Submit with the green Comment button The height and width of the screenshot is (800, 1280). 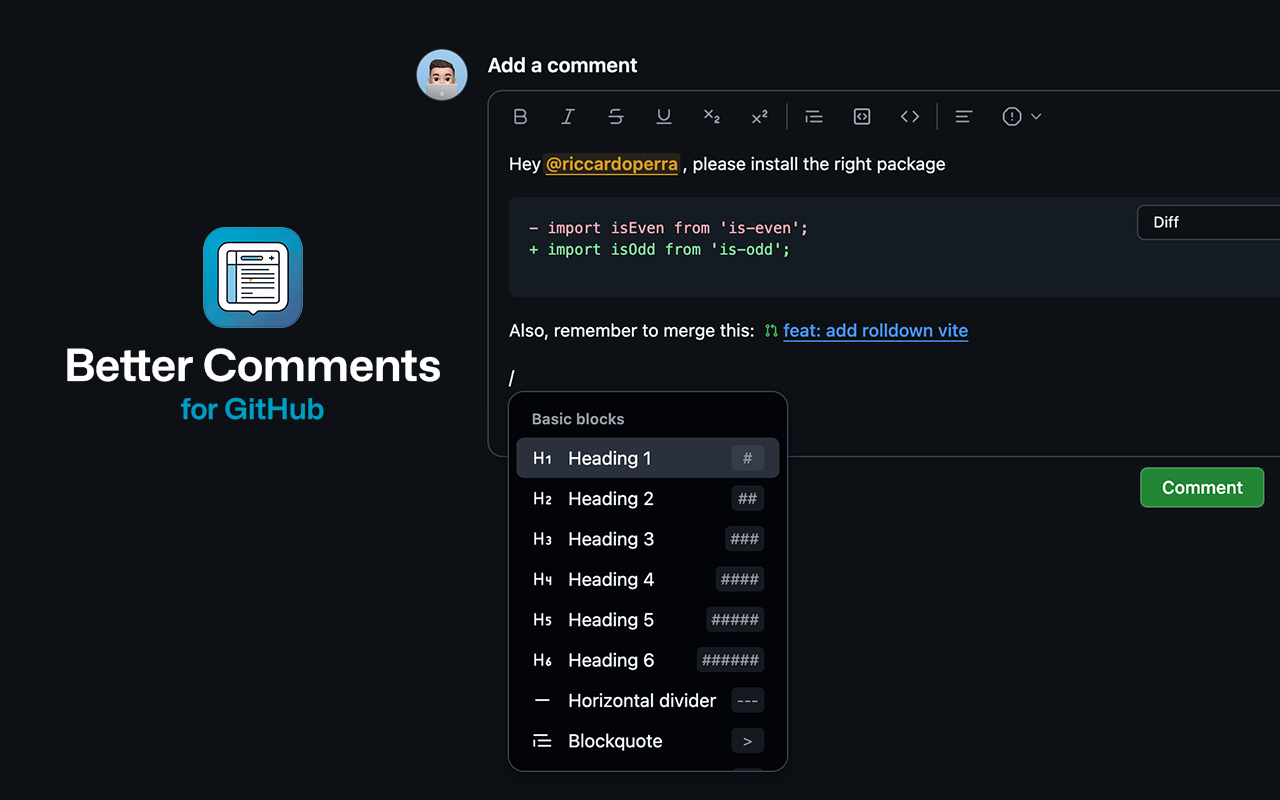tap(1202, 488)
